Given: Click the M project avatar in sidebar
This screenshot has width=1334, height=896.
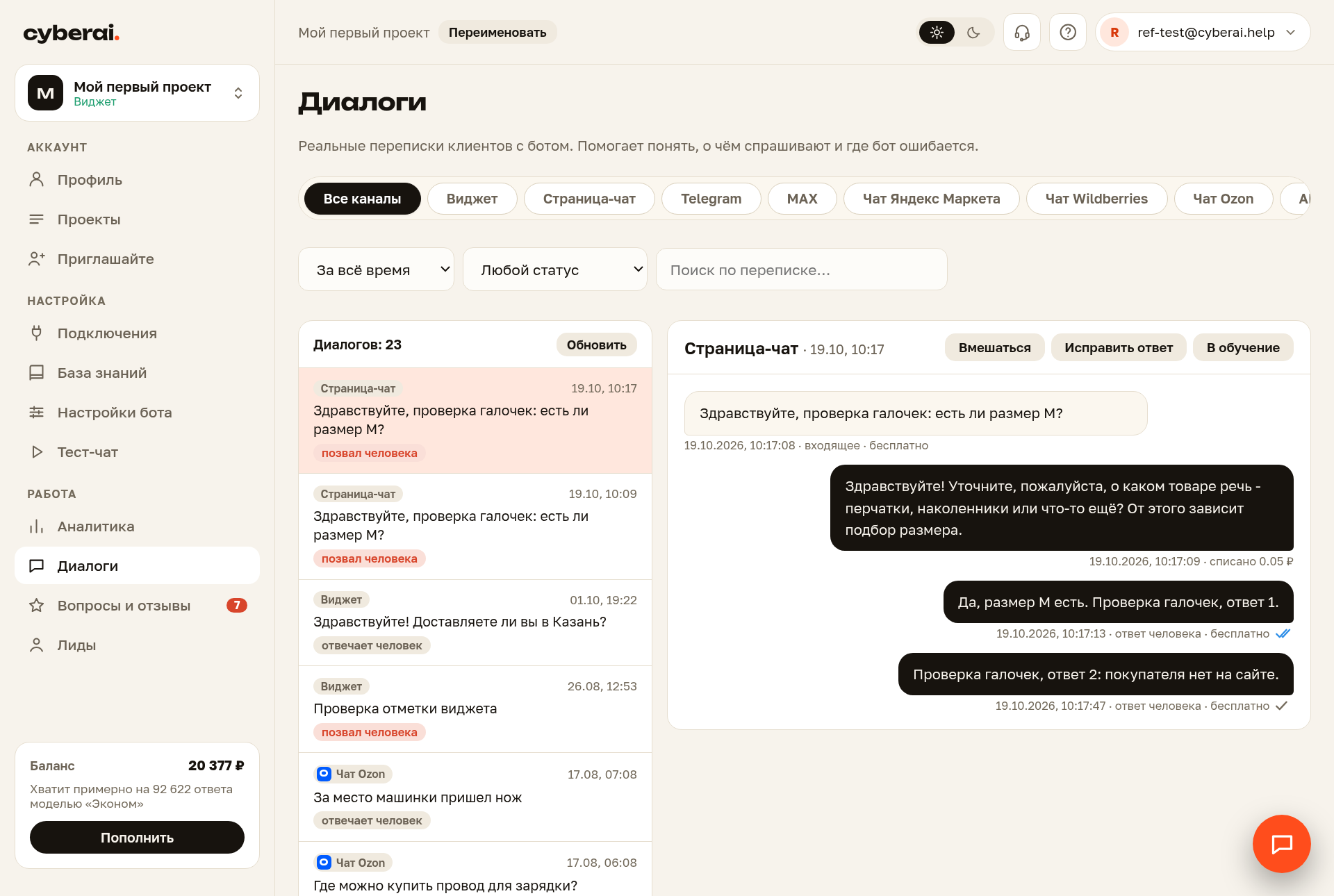Looking at the screenshot, I should 46,93.
